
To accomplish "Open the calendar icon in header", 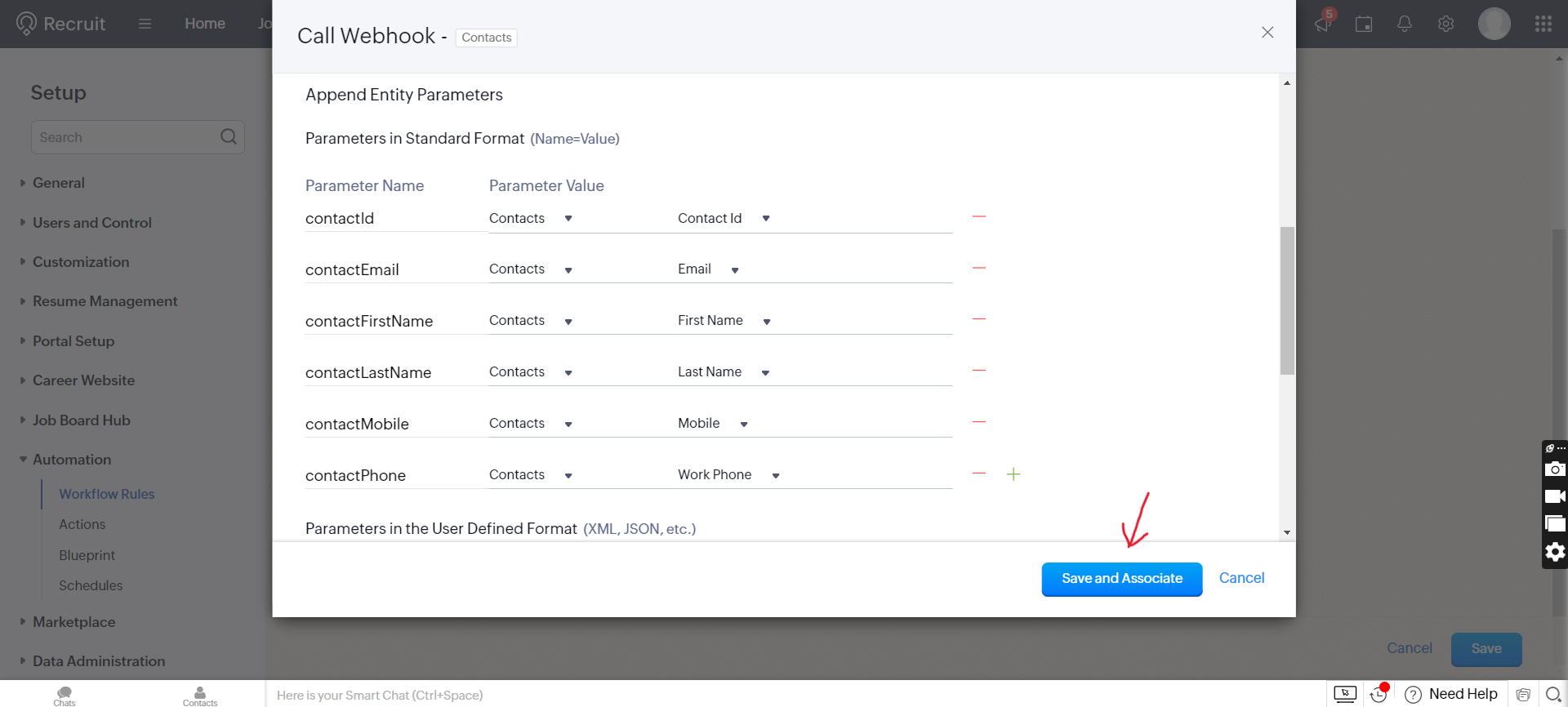I will pos(1364,24).
